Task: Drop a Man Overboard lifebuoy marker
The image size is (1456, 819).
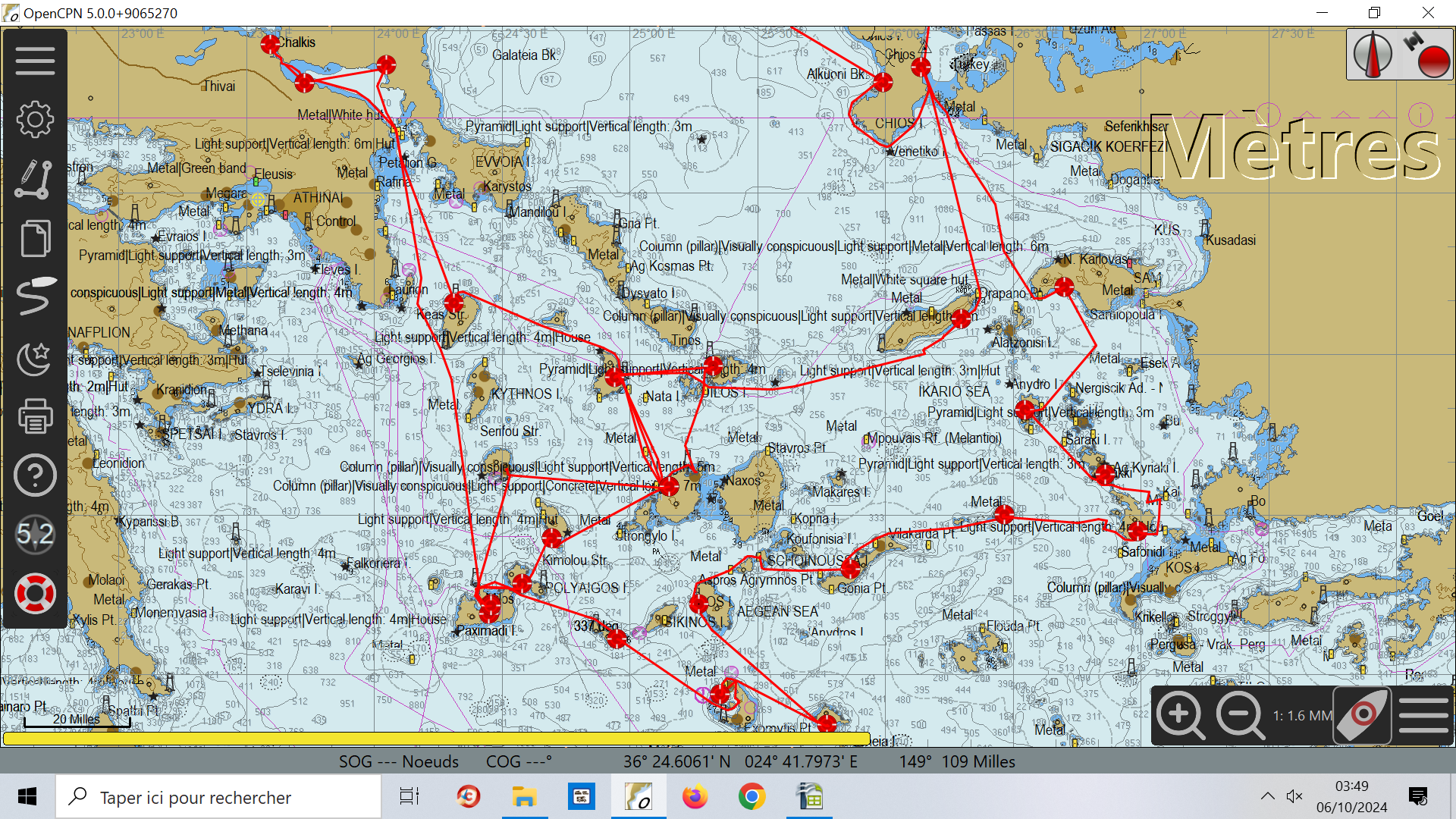Action: (x=35, y=594)
